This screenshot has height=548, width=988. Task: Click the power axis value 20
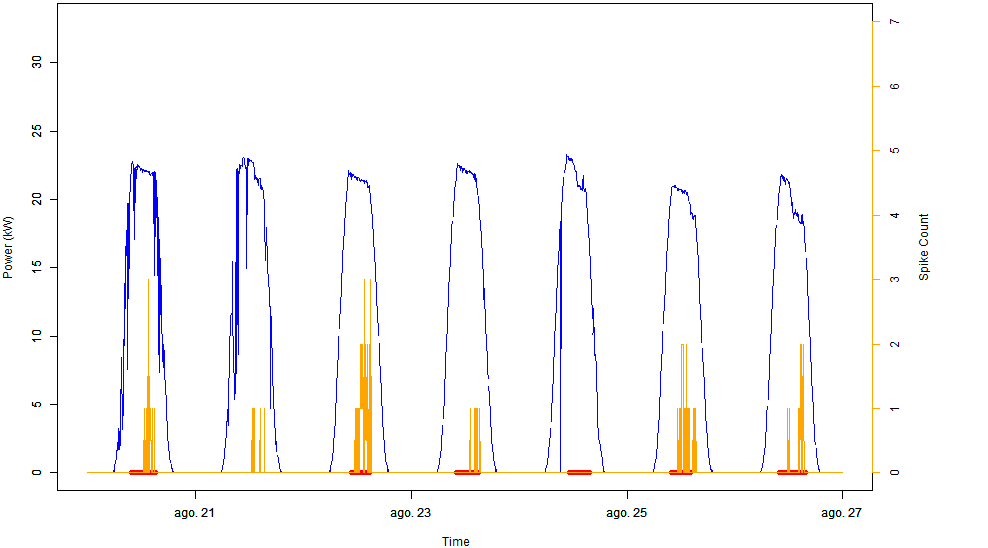37,199
